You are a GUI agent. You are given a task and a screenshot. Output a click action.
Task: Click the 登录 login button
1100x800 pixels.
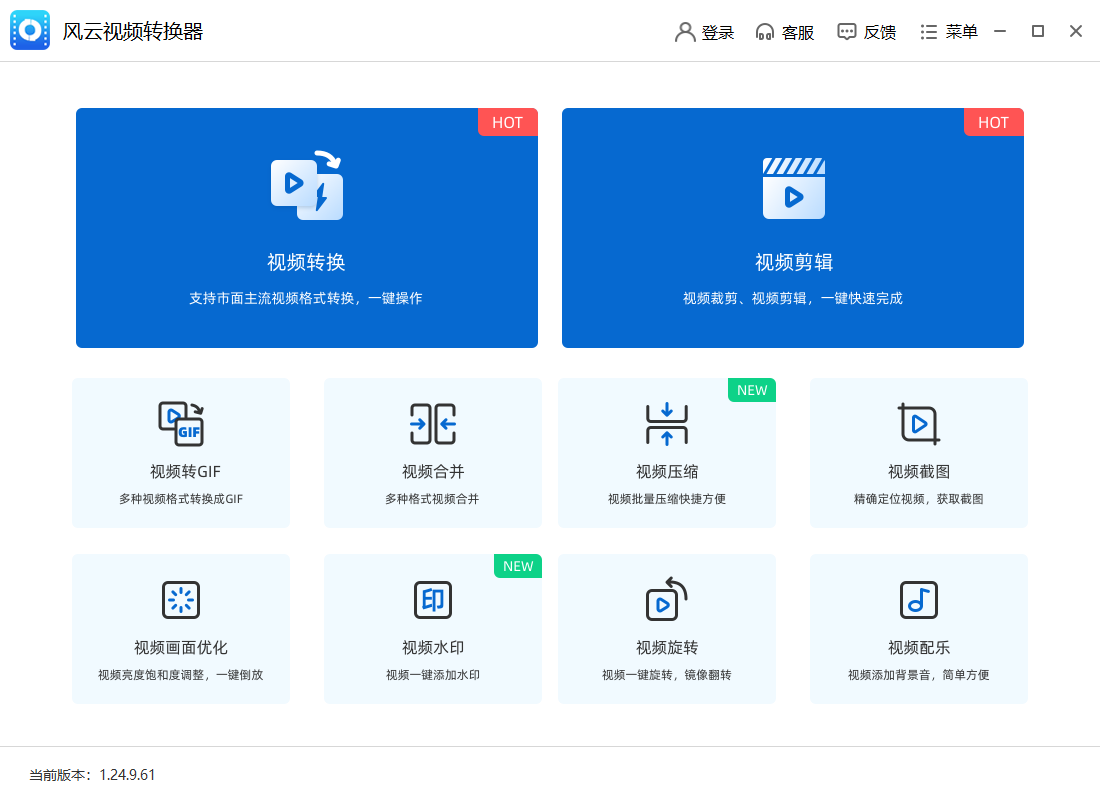[x=705, y=31]
